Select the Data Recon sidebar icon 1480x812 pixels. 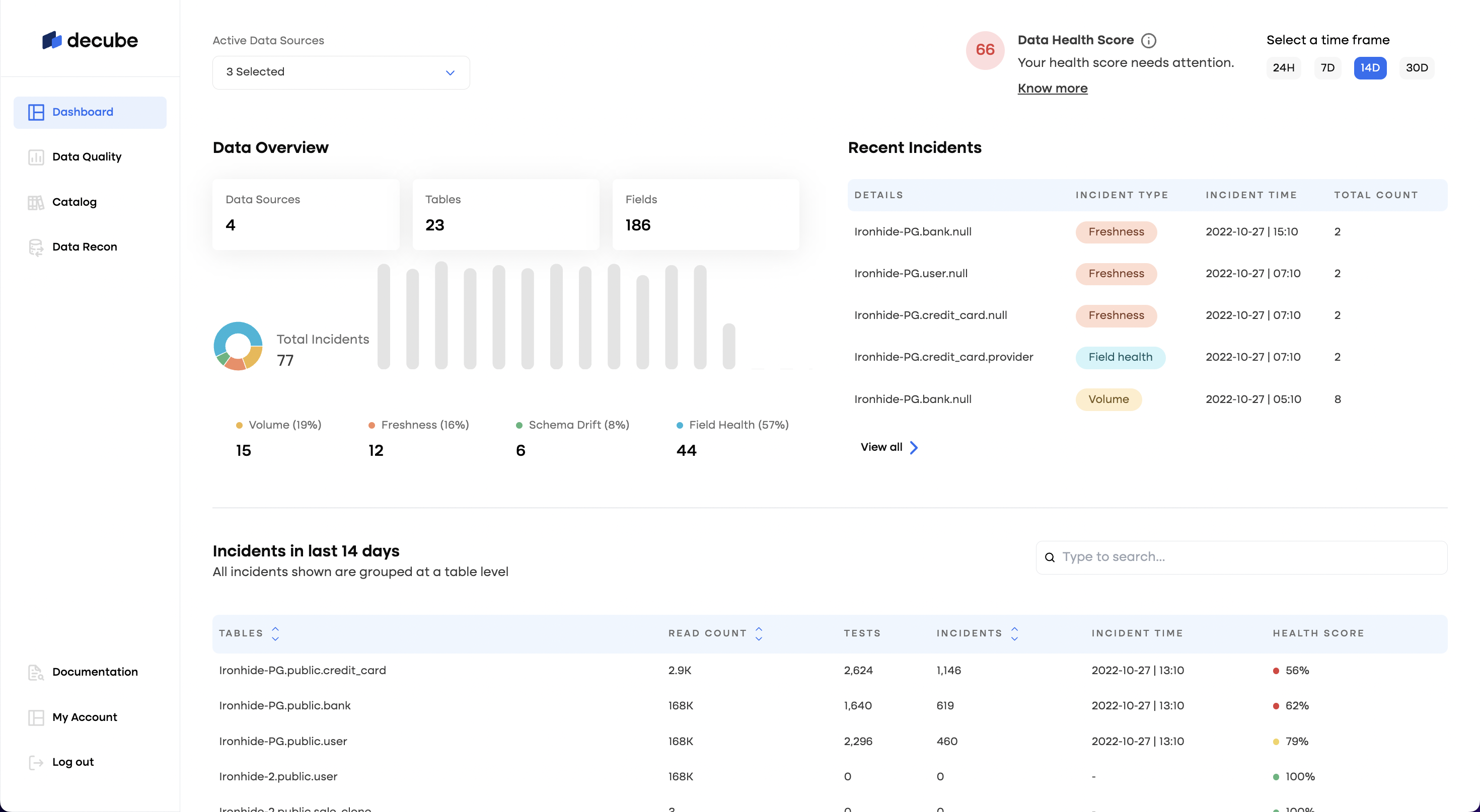tap(36, 247)
